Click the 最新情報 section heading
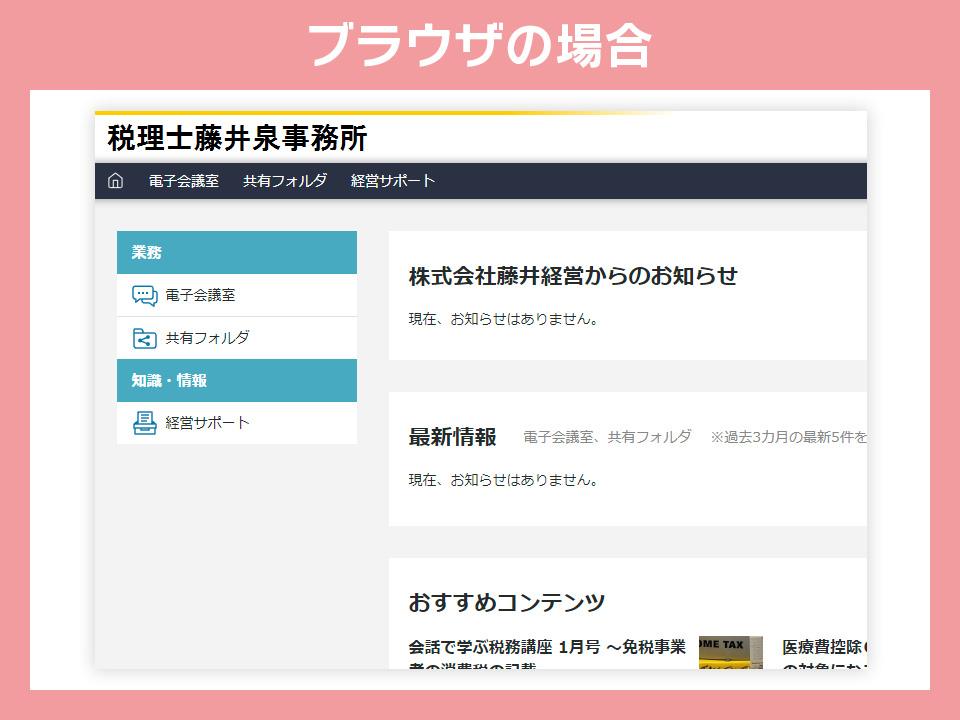This screenshot has height=720, width=960. coord(452,437)
